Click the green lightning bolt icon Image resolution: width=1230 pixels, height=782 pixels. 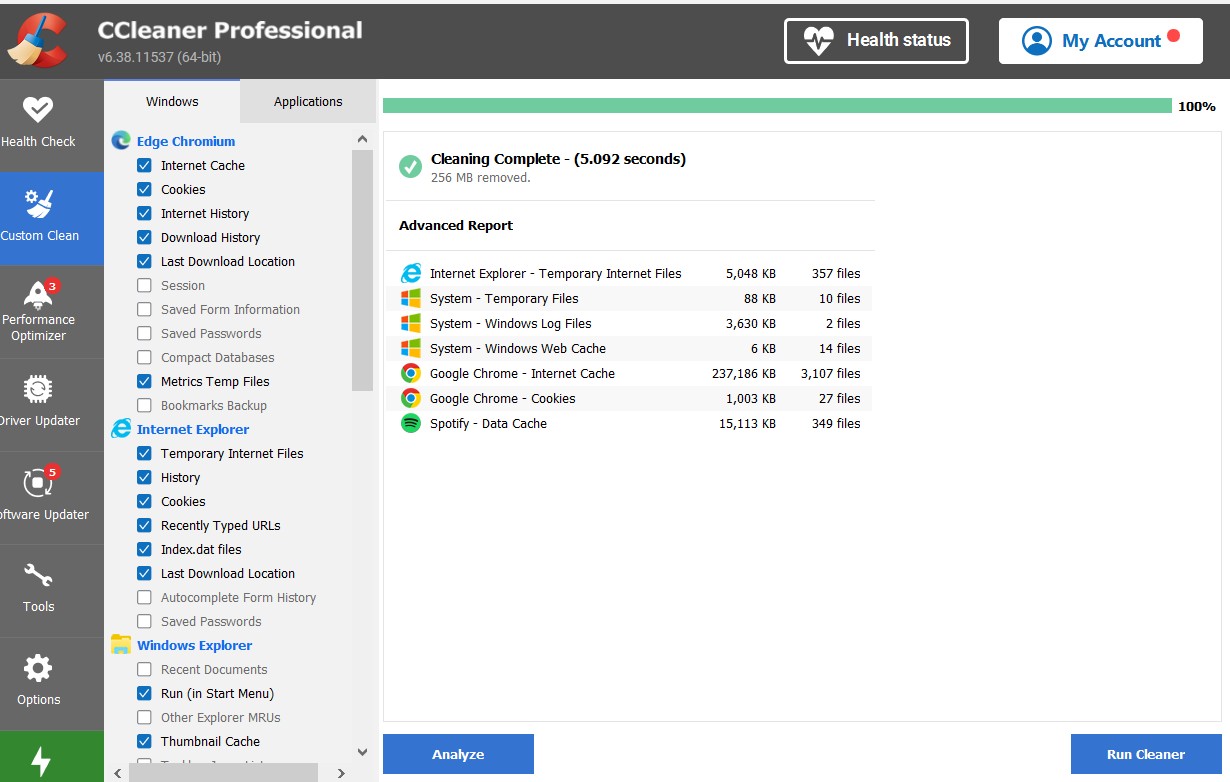pos(41,761)
